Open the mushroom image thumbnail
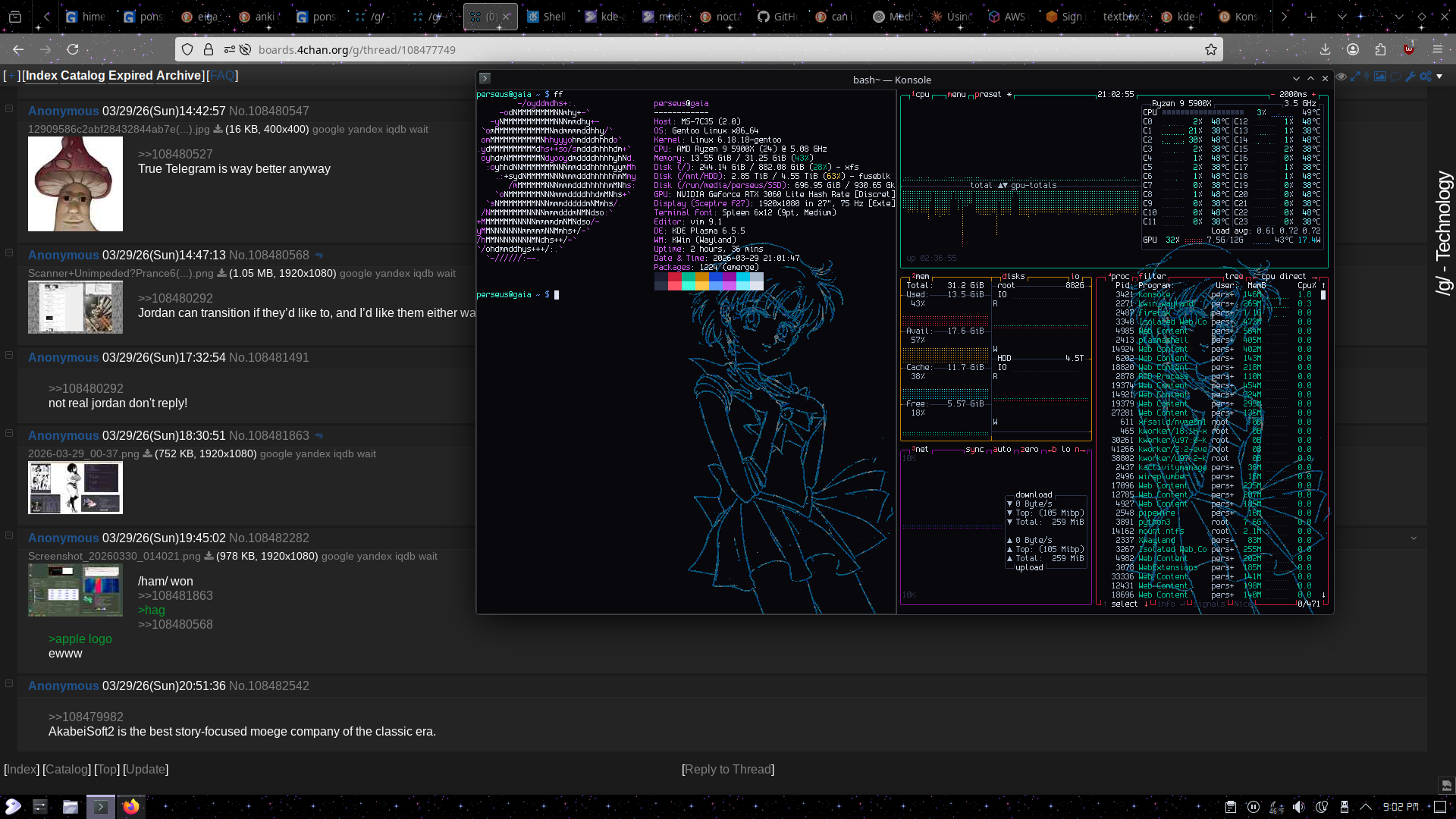 (75, 184)
